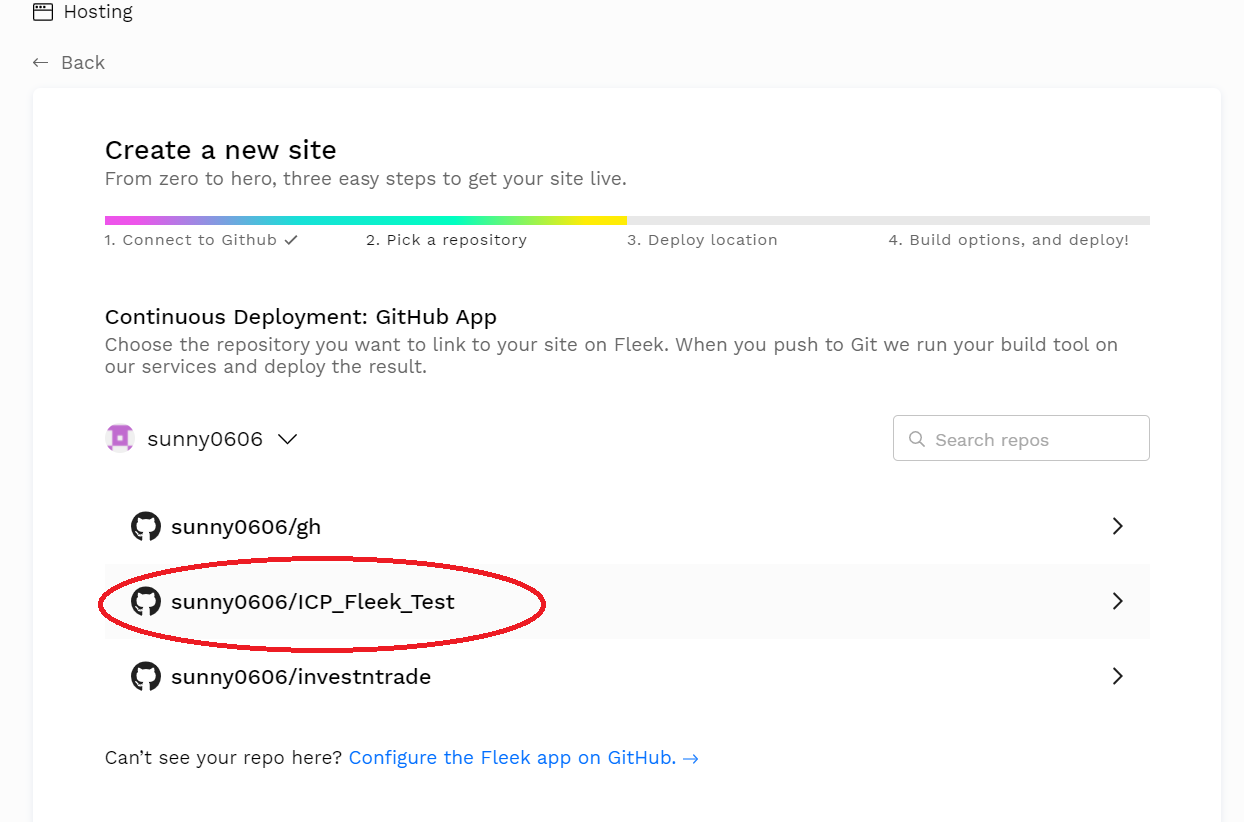Click the Hosting window icon
This screenshot has width=1244, height=822.
pyautogui.click(x=42, y=12)
